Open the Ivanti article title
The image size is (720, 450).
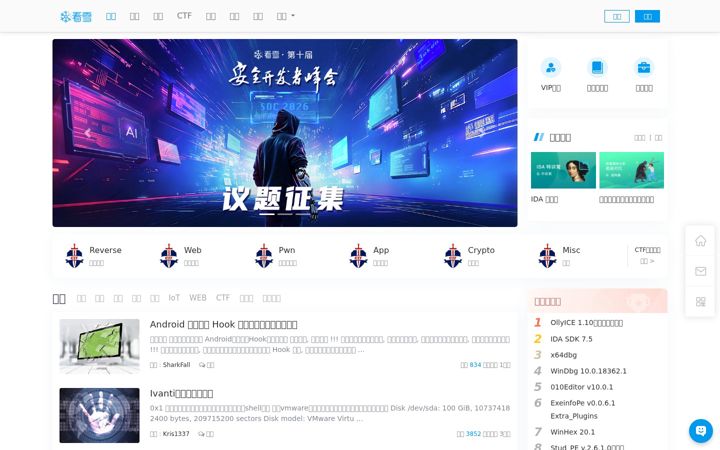click(x=181, y=394)
